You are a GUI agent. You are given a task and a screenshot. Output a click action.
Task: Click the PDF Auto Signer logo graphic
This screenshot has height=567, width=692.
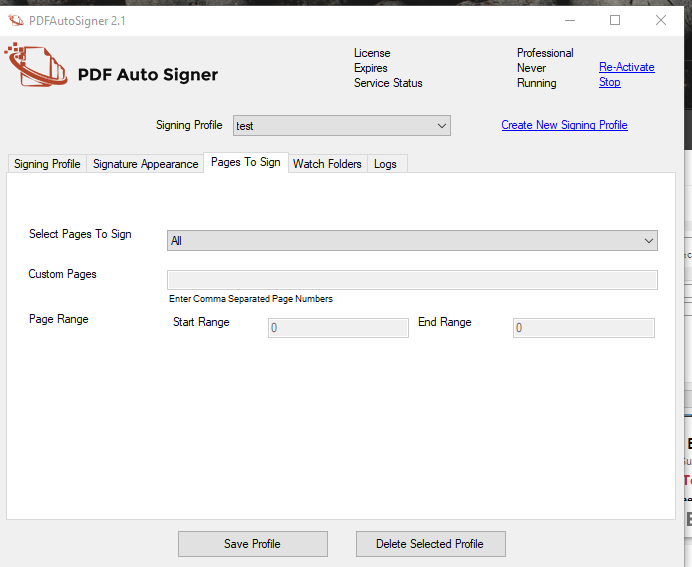(36, 64)
